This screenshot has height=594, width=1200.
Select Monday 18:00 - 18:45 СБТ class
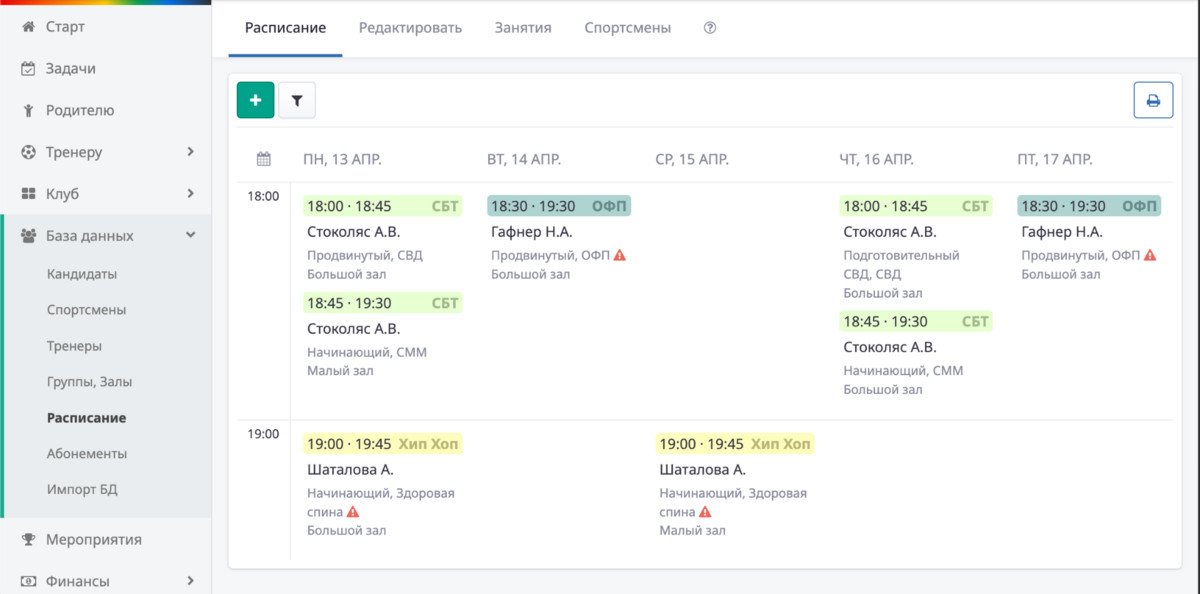click(383, 206)
